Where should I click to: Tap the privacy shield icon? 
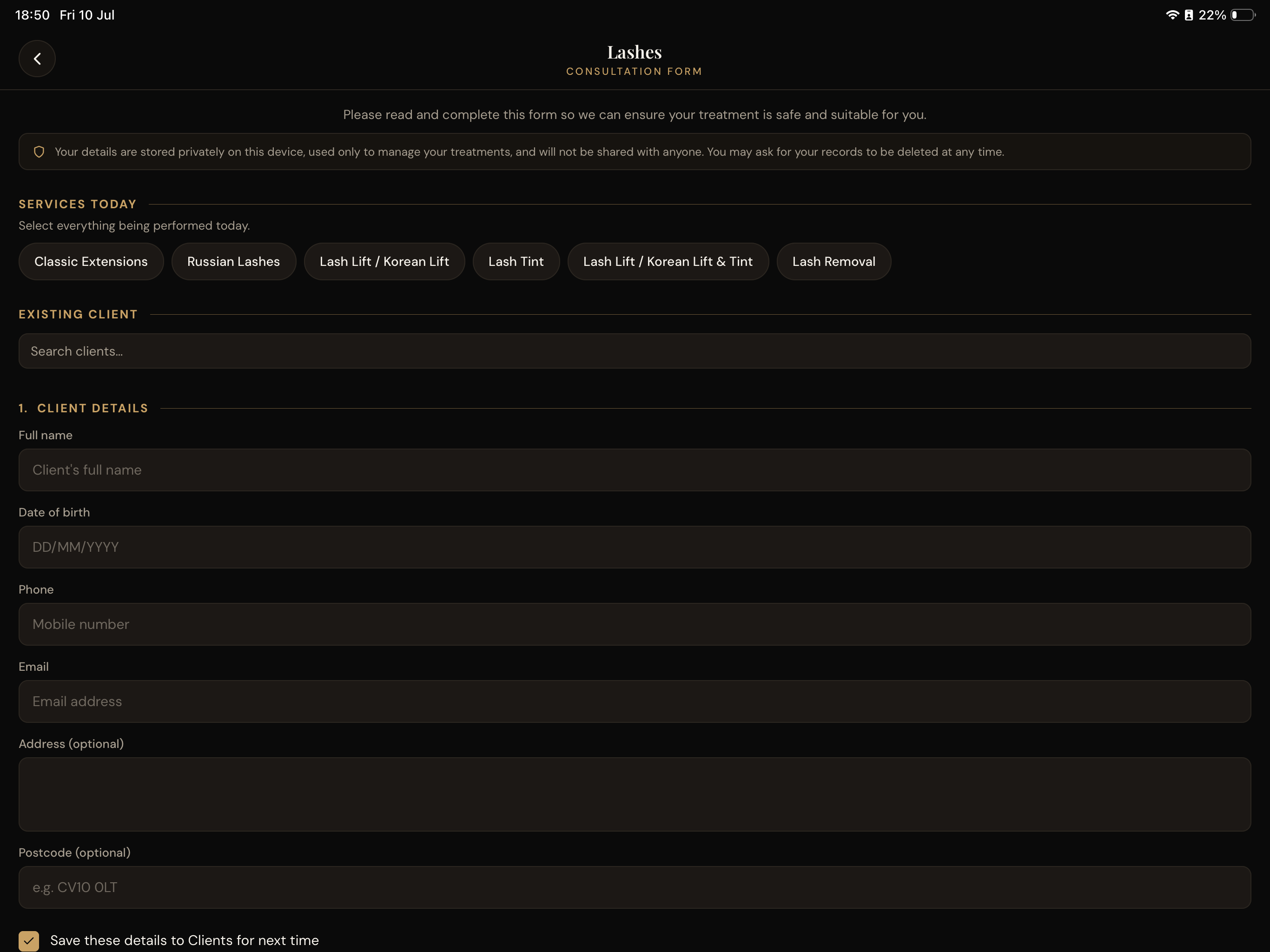pos(39,152)
